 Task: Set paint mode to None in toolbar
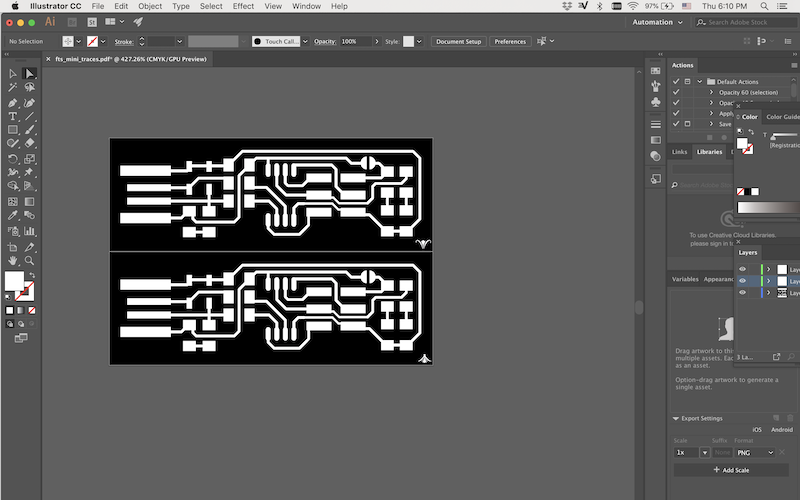tap(32, 310)
